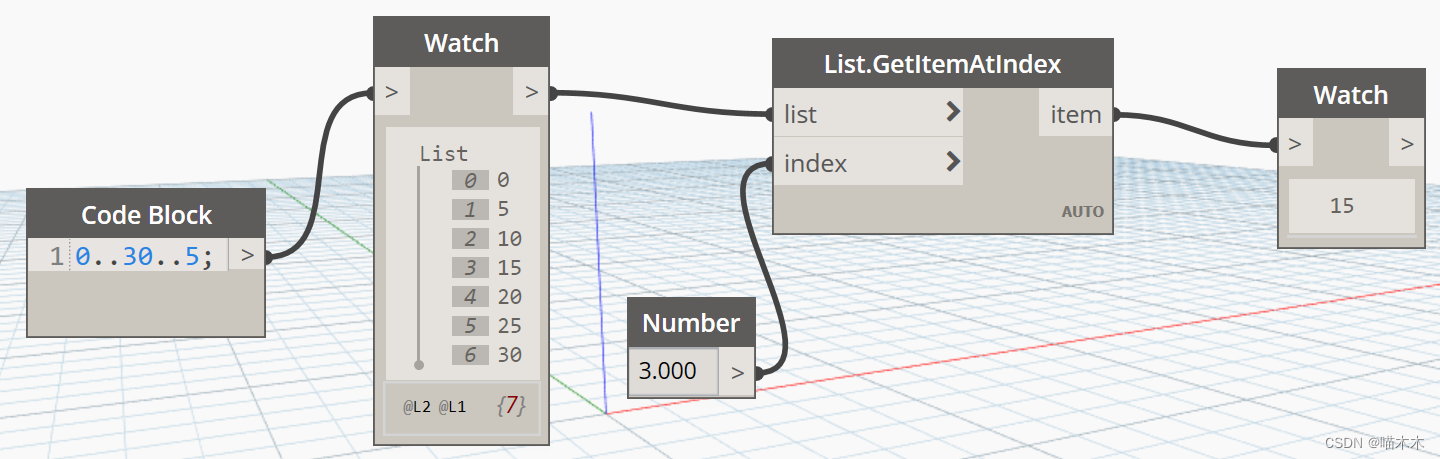Click the AUTO lacing label
Screen dimensions: 1440x459
1083,211
